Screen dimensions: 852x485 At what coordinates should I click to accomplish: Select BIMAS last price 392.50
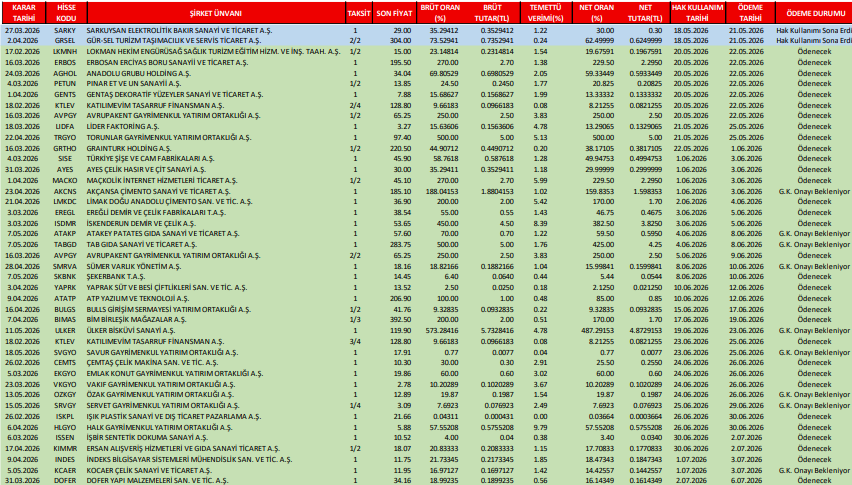[400, 319]
